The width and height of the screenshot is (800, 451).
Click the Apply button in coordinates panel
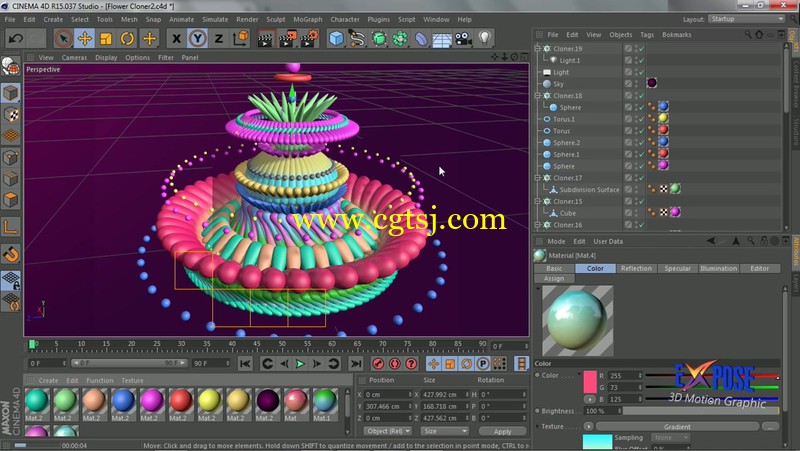pyautogui.click(x=502, y=431)
